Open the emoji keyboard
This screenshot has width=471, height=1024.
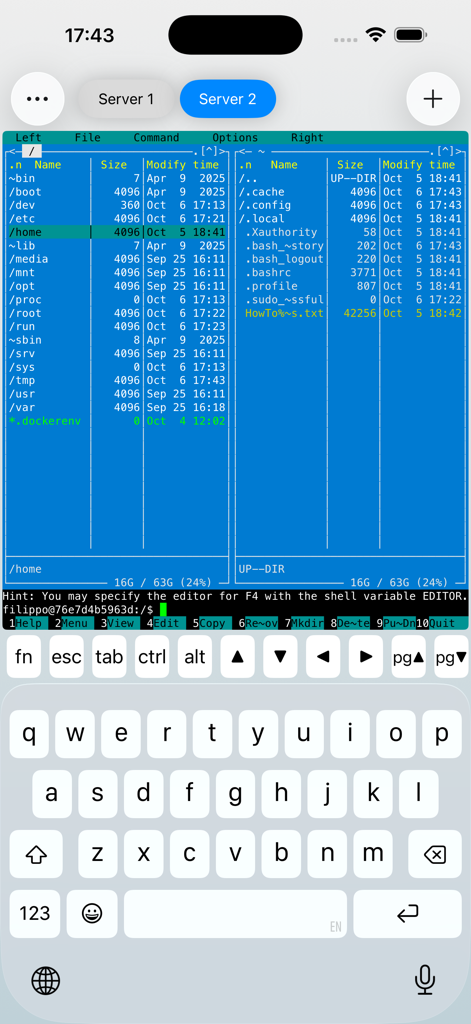click(92, 914)
